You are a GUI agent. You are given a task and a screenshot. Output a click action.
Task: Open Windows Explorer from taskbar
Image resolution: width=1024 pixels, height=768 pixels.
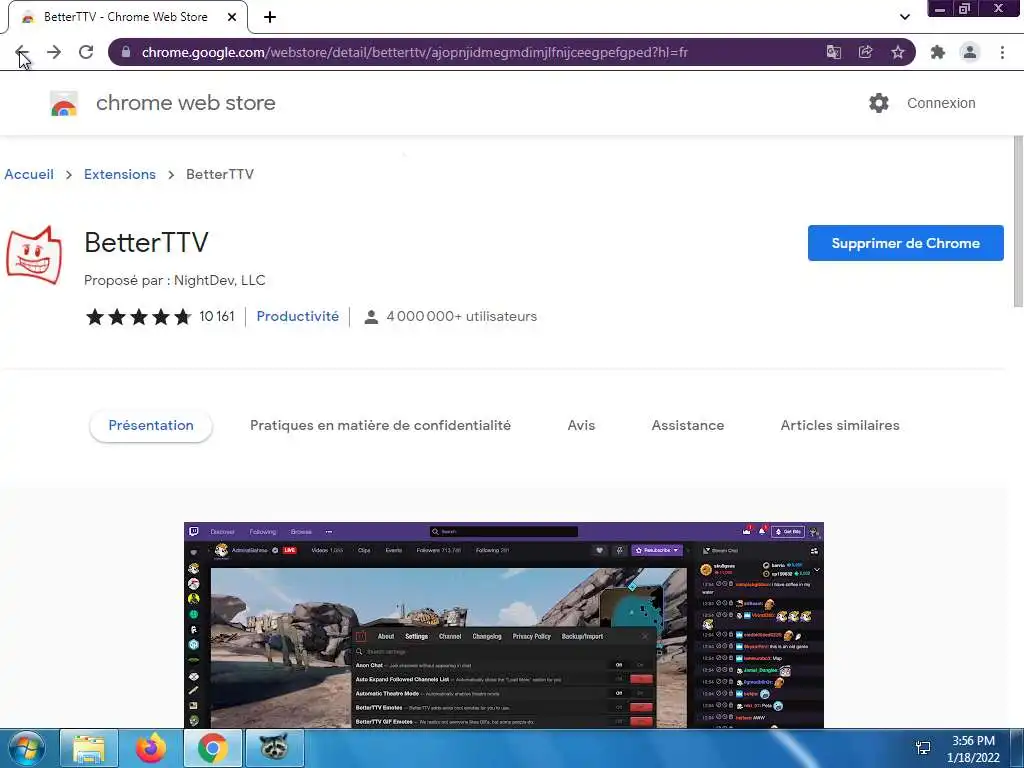89,748
